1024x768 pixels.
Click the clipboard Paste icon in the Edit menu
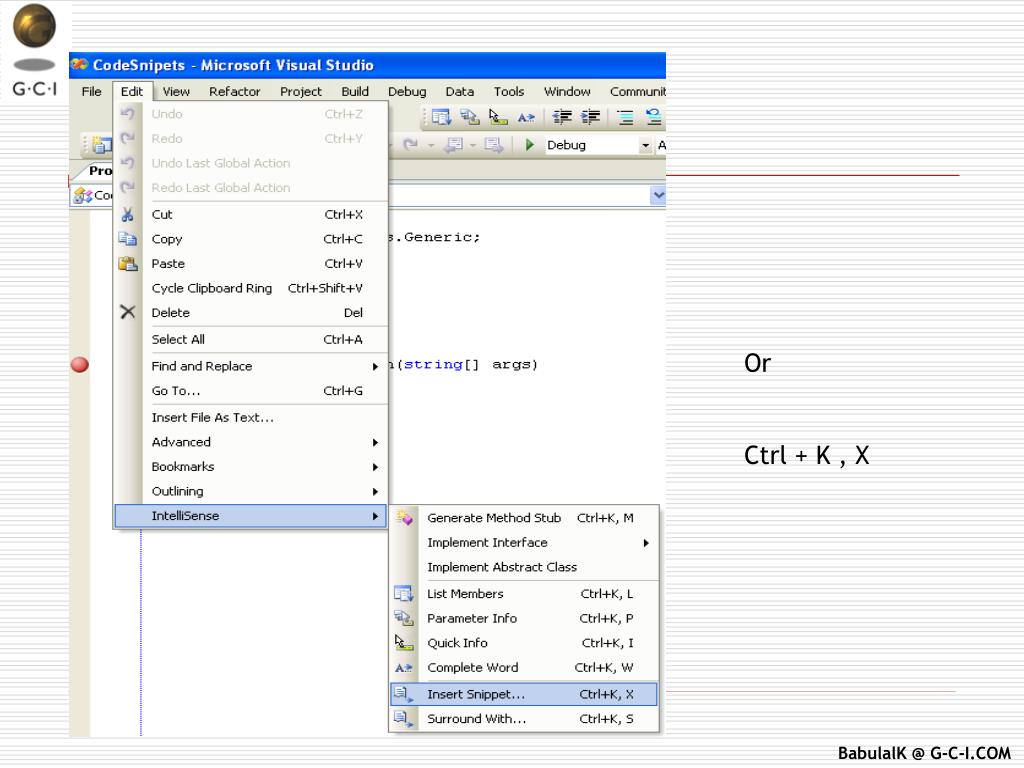[127, 264]
